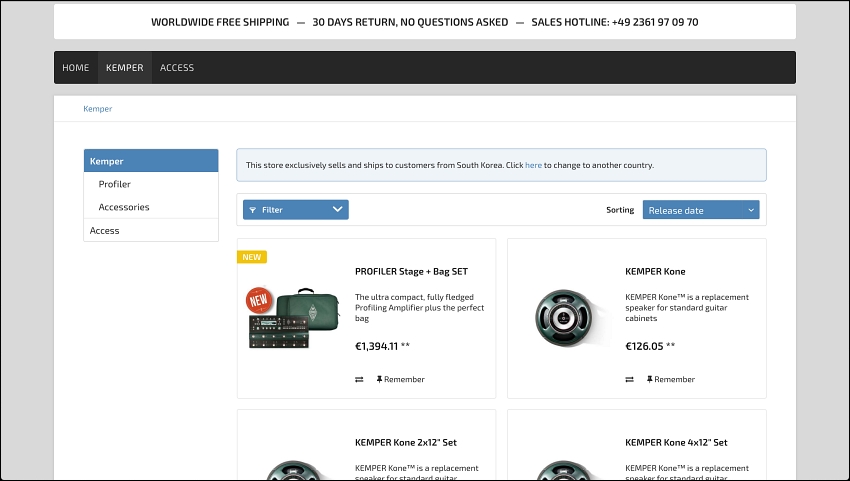The image size is (850, 481).
Task: Select the KEMPER navigation tab
Action: tap(125, 68)
